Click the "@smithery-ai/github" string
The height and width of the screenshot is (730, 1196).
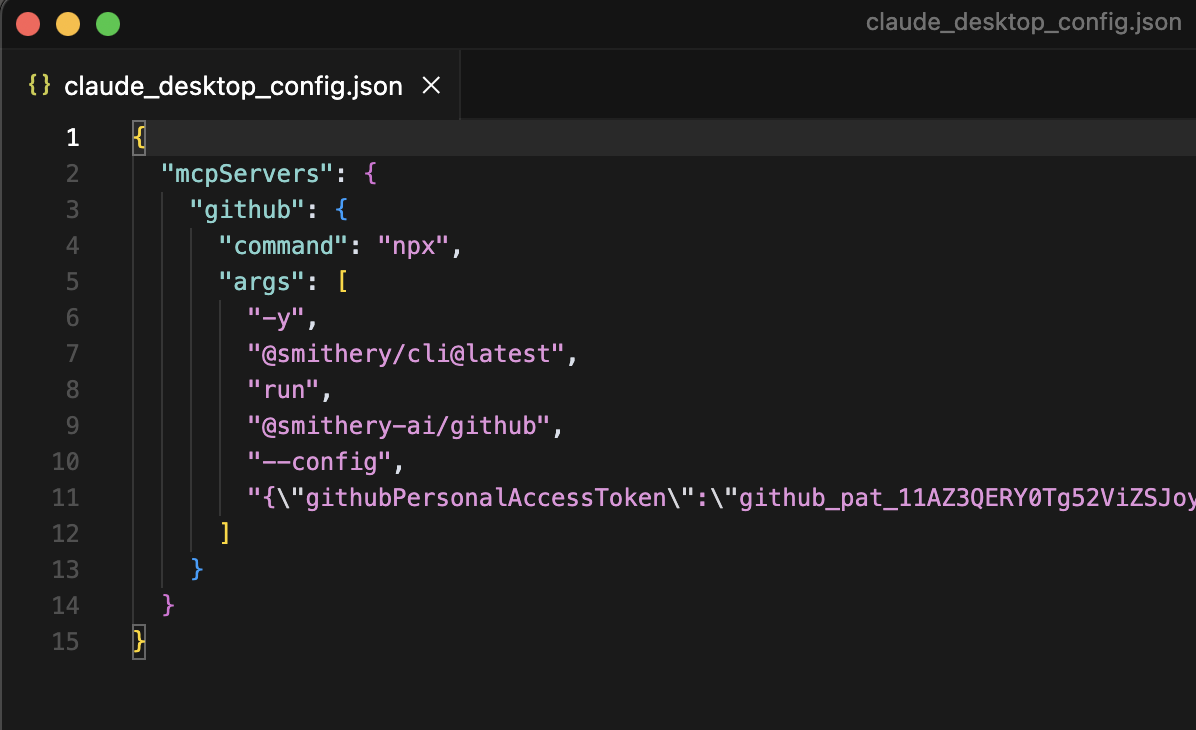(x=399, y=426)
